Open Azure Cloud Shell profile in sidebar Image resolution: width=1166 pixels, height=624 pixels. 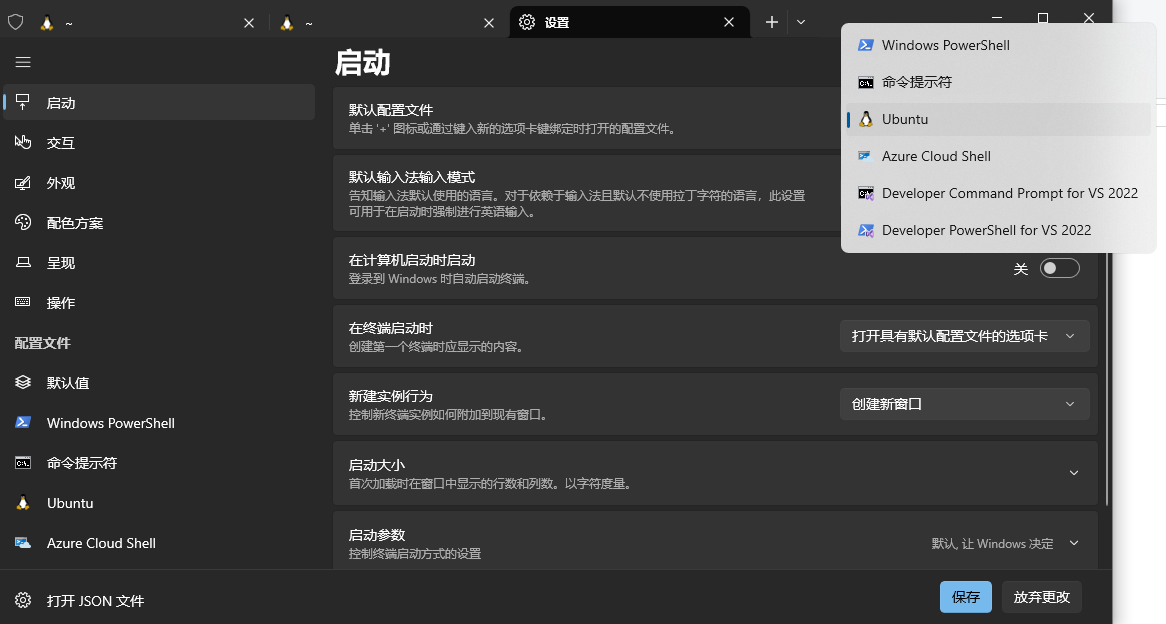(160, 543)
